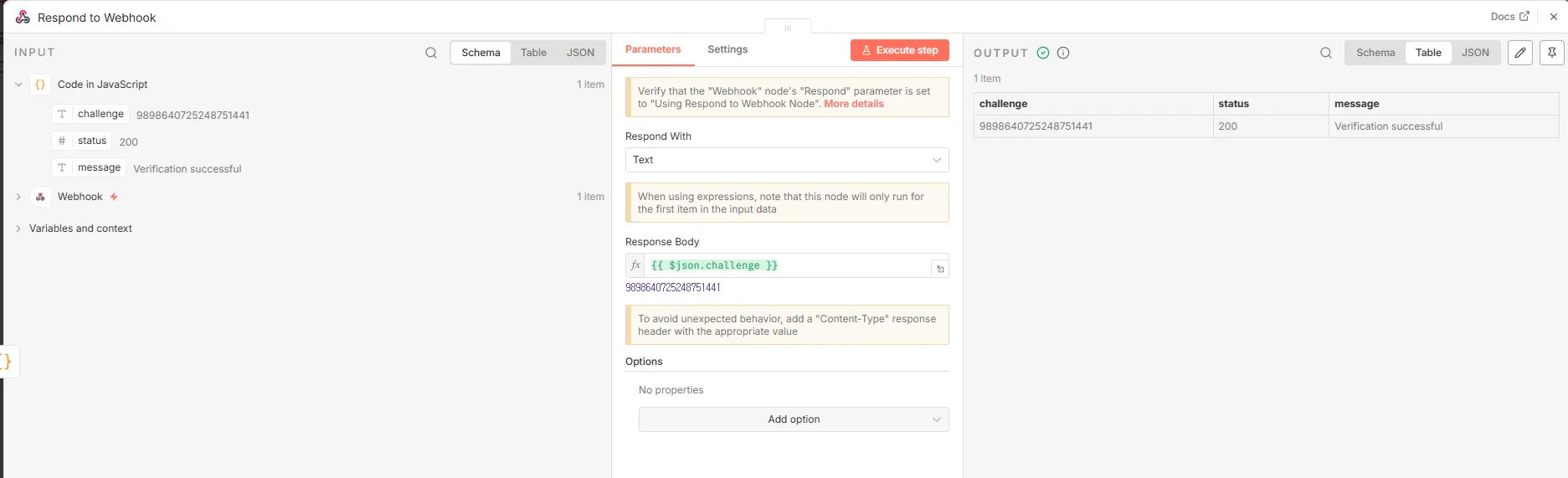Click the expression editor expand icon

940,269
